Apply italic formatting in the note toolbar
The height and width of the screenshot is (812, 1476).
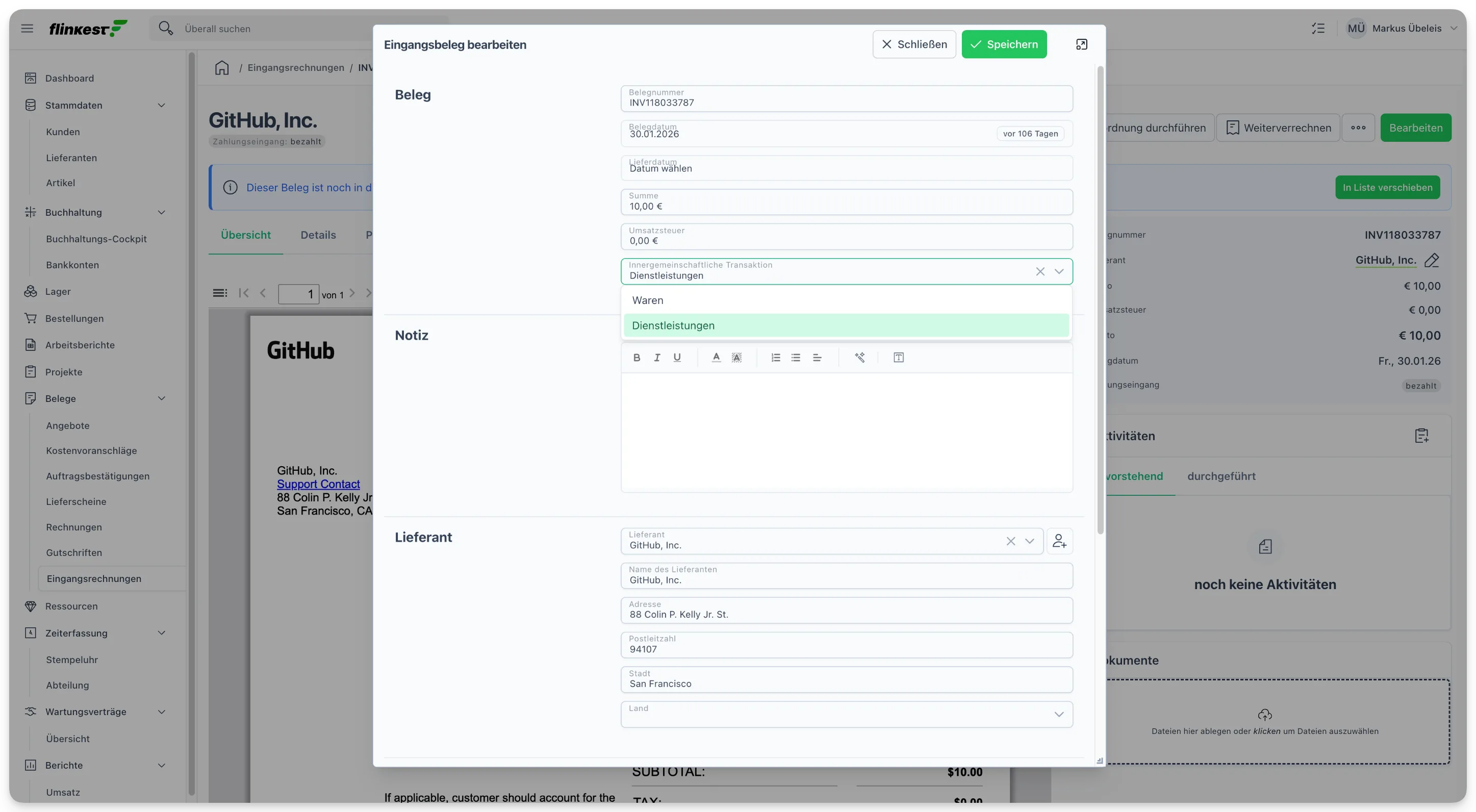point(656,358)
